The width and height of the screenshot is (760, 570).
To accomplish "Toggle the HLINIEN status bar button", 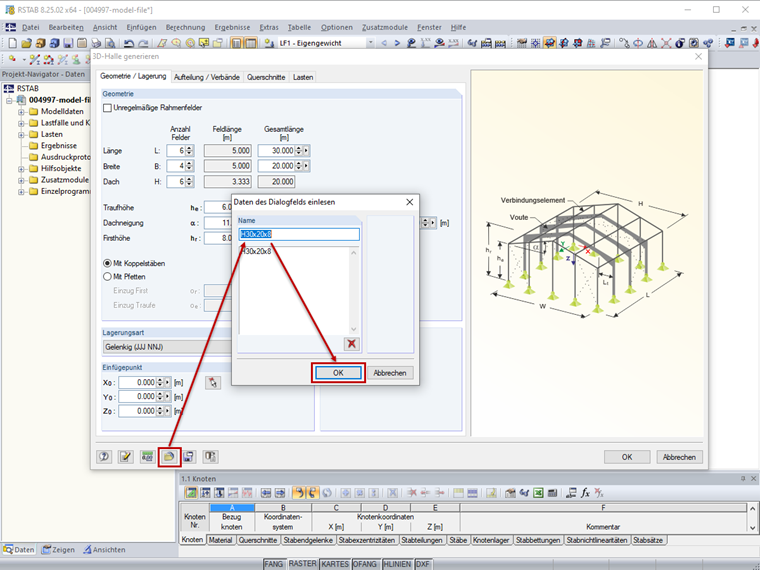I will [x=397, y=564].
